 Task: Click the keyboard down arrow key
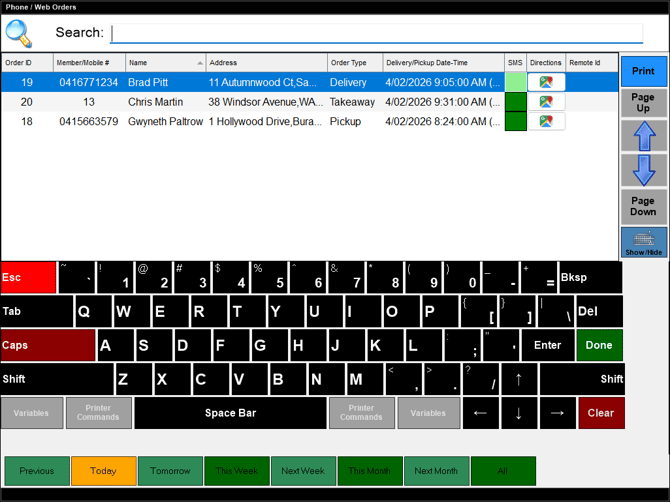518,413
